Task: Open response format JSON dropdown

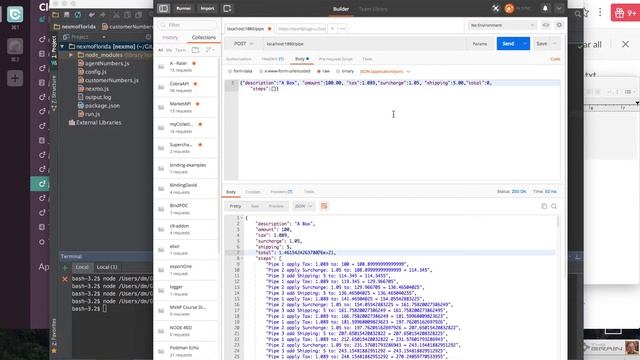Action: (x=304, y=206)
